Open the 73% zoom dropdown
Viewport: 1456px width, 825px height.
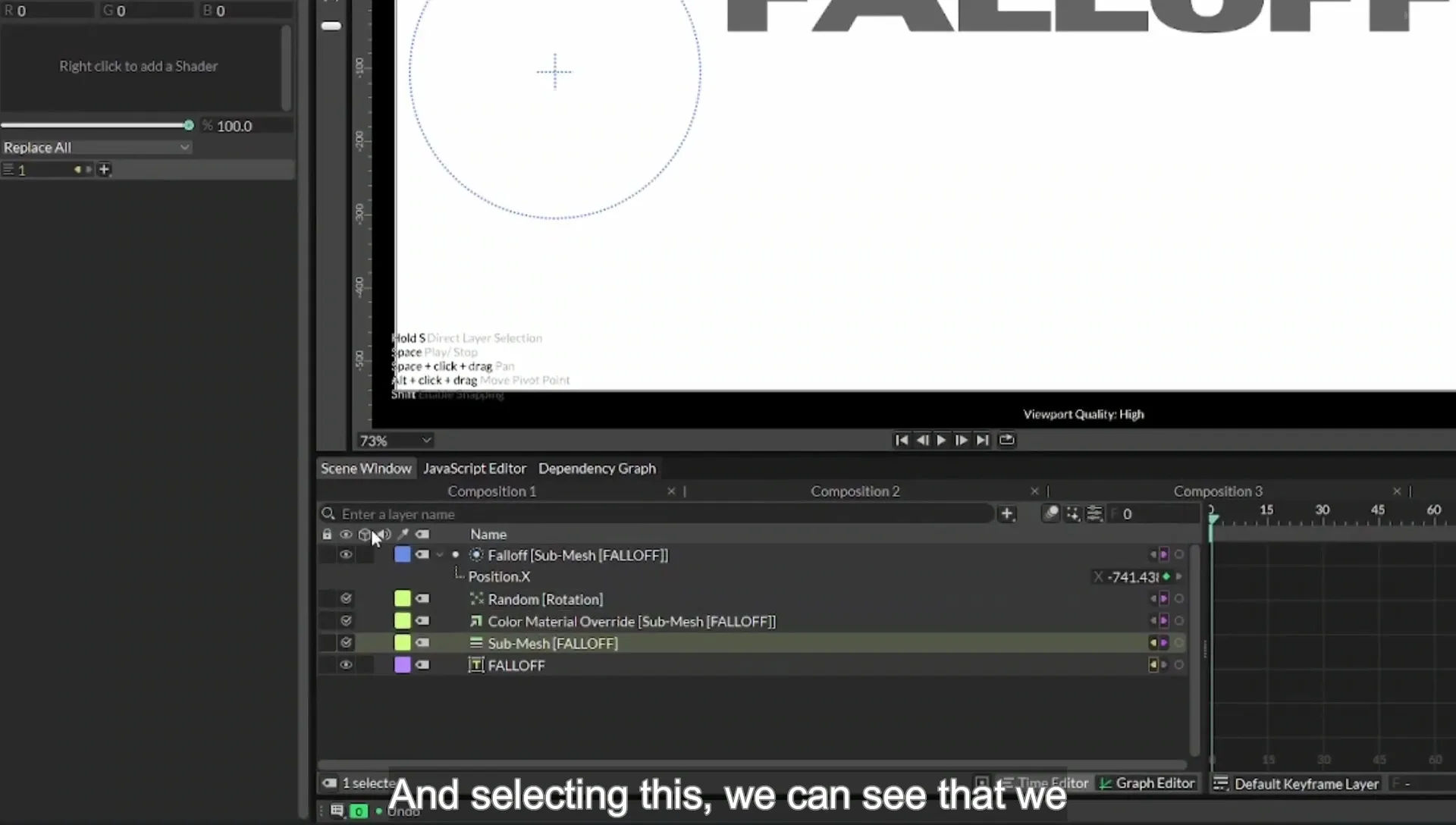pyautogui.click(x=395, y=441)
